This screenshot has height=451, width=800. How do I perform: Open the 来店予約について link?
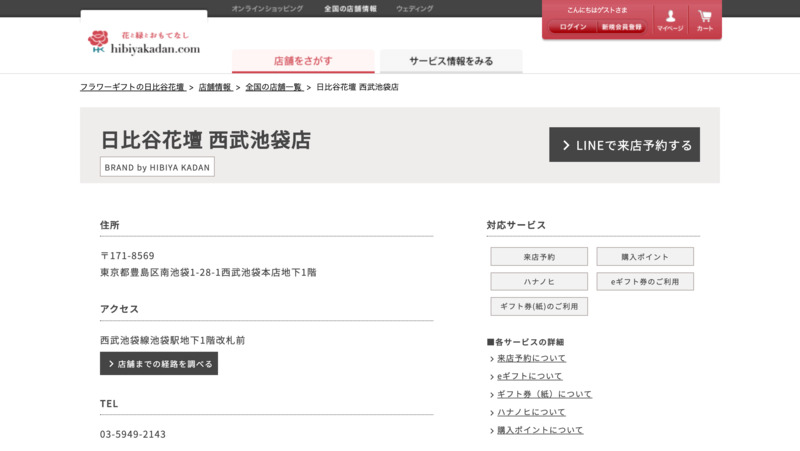(531, 358)
